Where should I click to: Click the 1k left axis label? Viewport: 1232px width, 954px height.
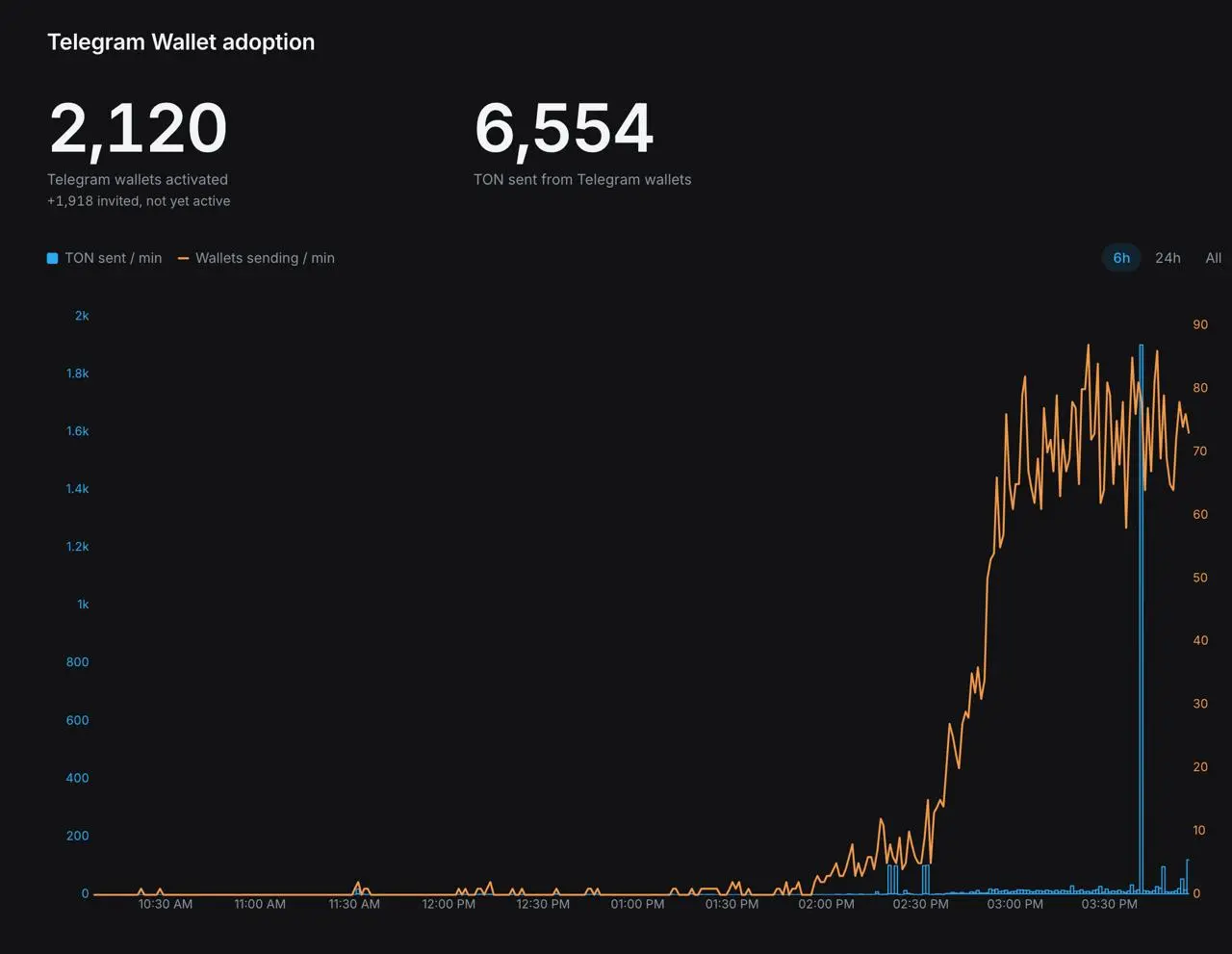[x=83, y=605]
